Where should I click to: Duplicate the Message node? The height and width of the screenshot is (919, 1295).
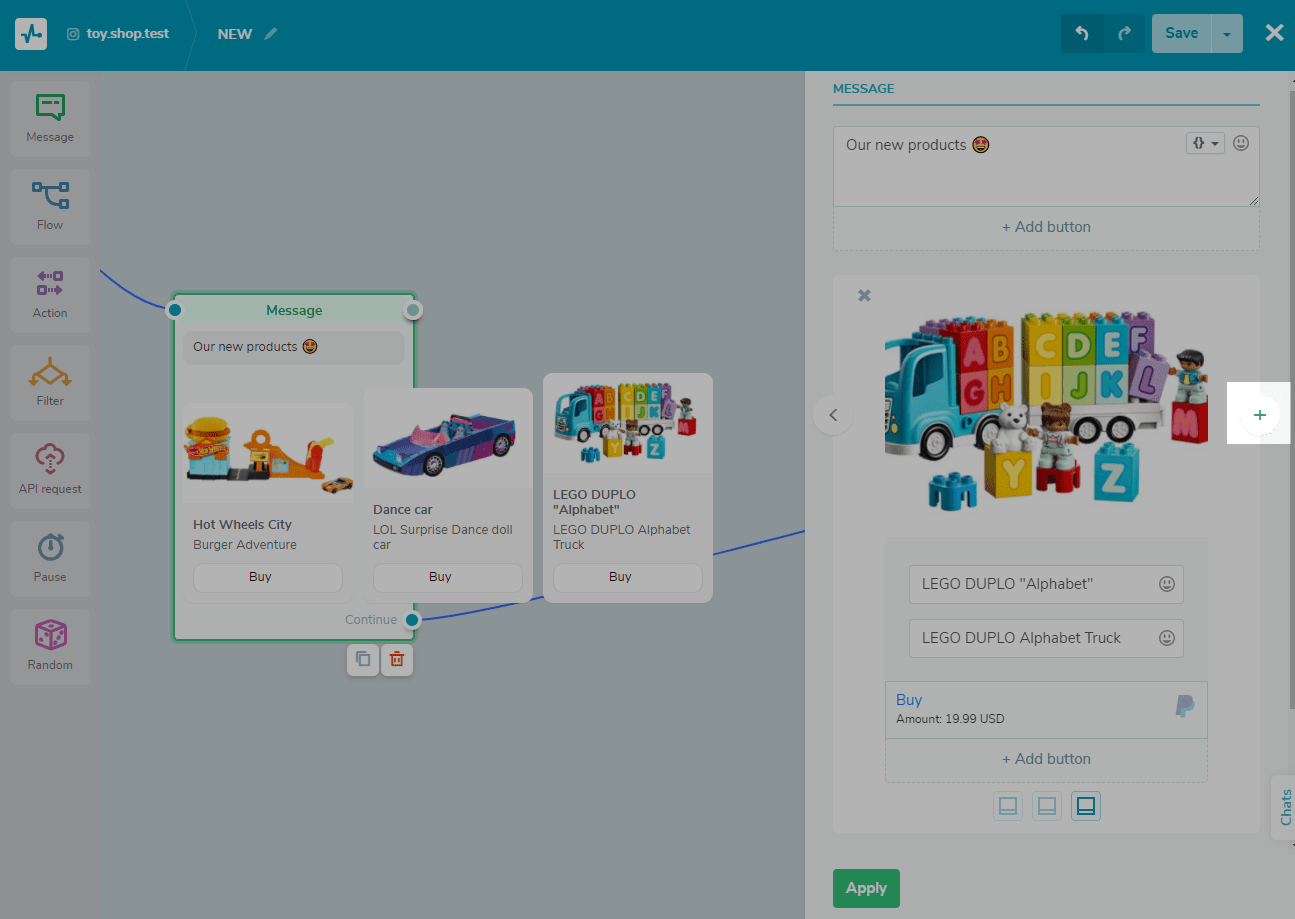363,660
